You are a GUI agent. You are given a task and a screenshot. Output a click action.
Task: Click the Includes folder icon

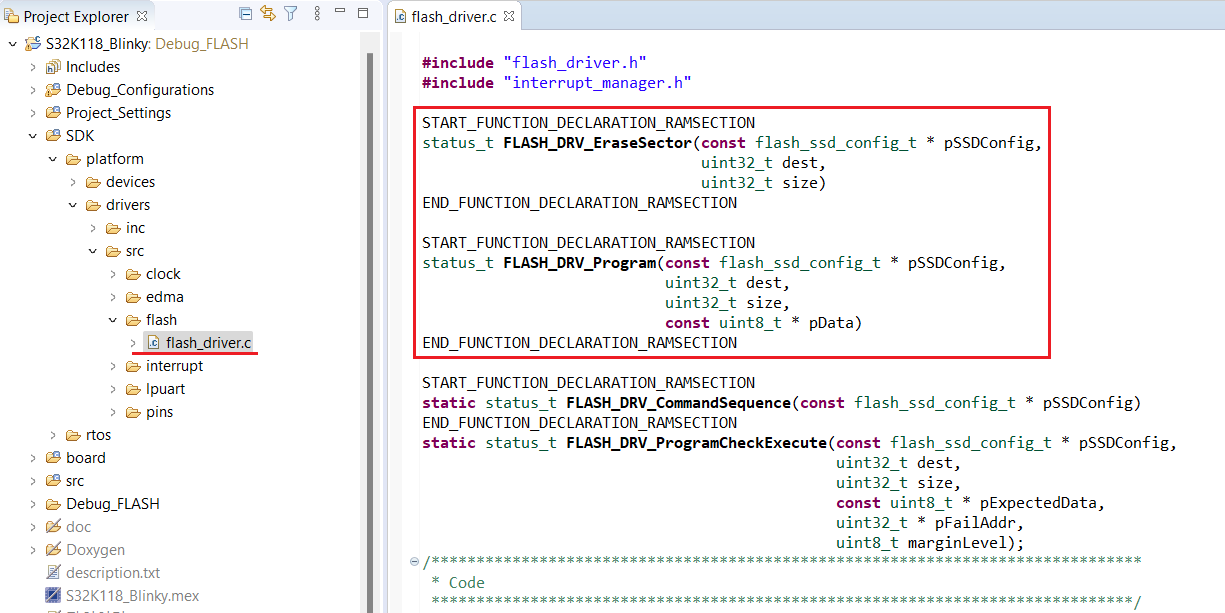[53, 67]
